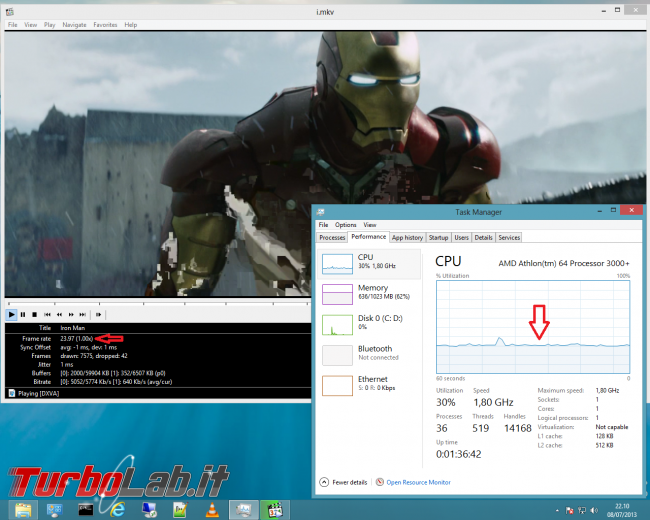Click the Iron Man title text
Screen dimensions: 650x520
click(x=73, y=328)
